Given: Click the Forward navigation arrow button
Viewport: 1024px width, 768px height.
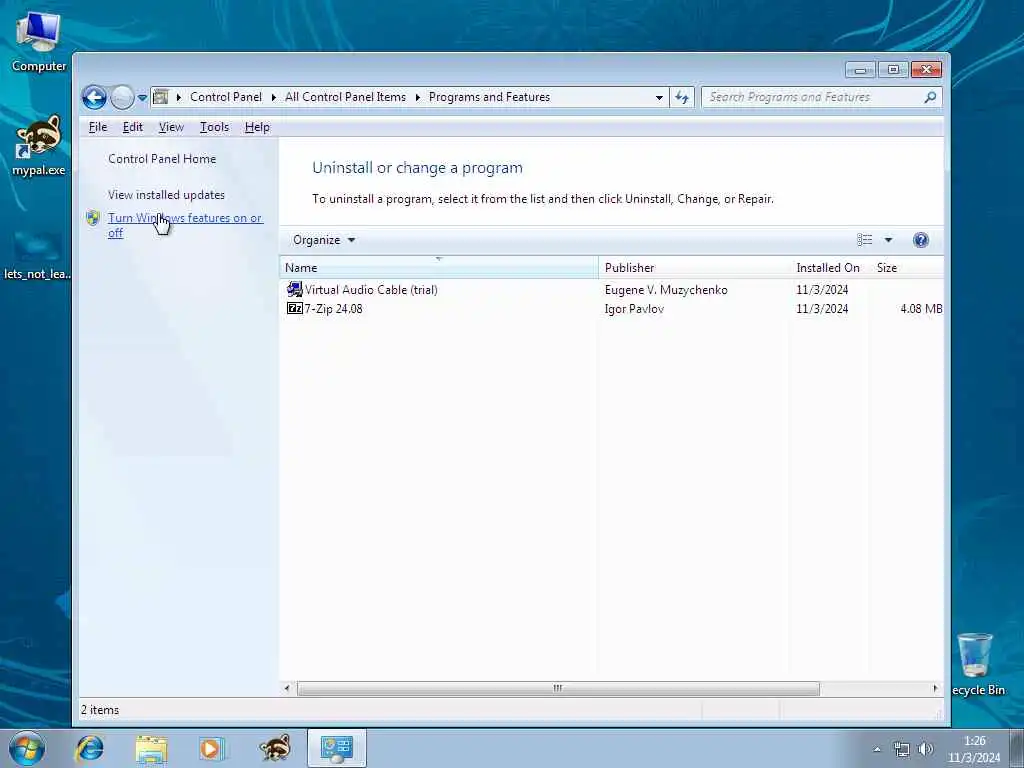Looking at the screenshot, I should (122, 97).
